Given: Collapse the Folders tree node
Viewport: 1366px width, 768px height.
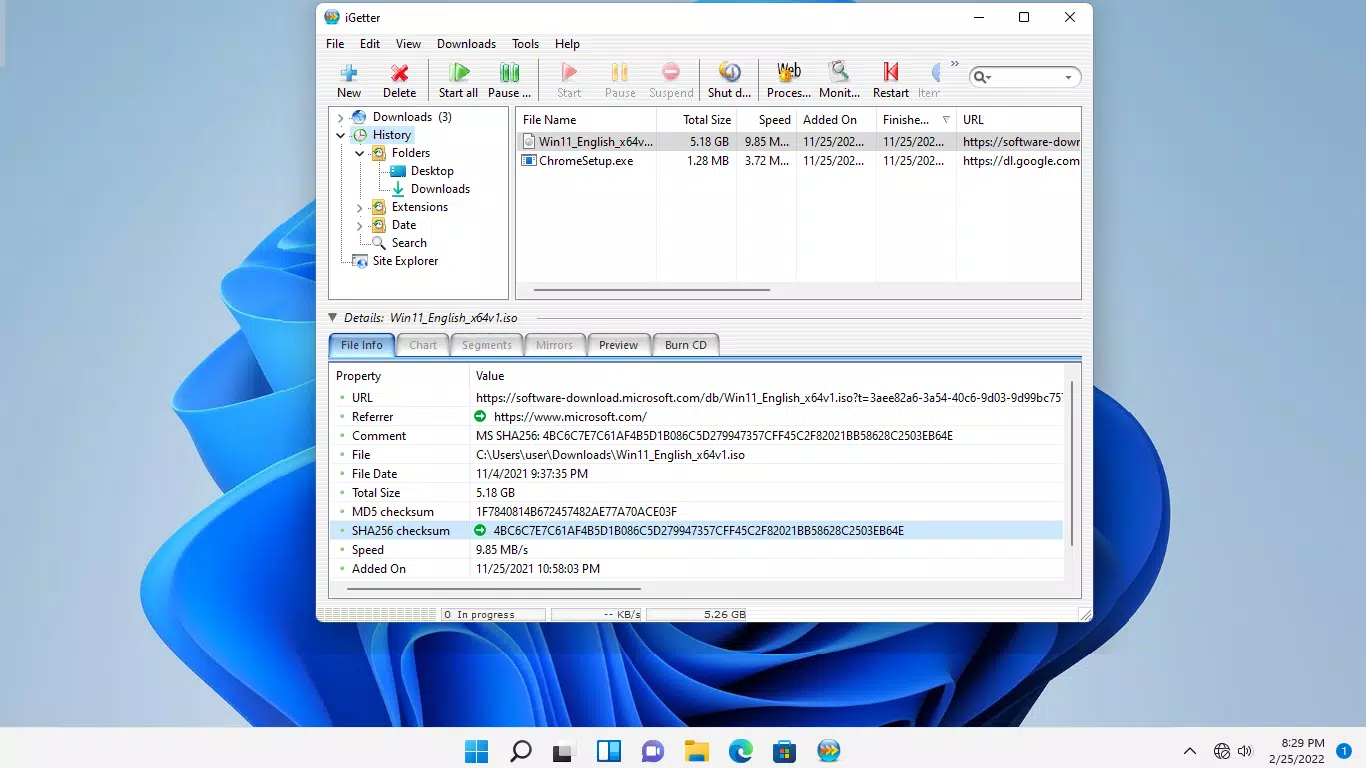Looking at the screenshot, I should click(x=360, y=153).
